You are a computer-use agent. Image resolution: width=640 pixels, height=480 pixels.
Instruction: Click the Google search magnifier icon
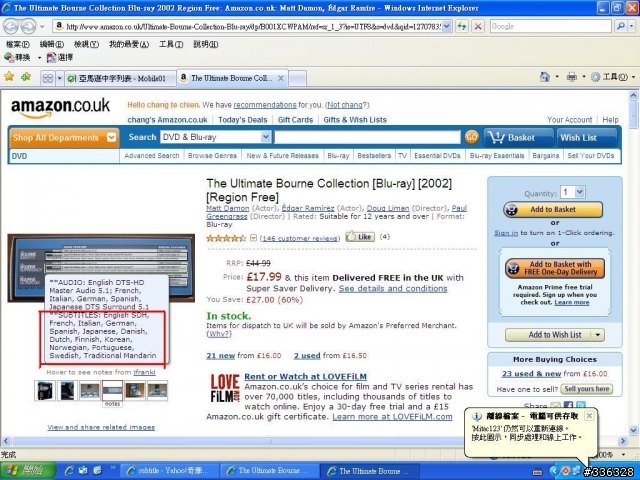(620, 27)
